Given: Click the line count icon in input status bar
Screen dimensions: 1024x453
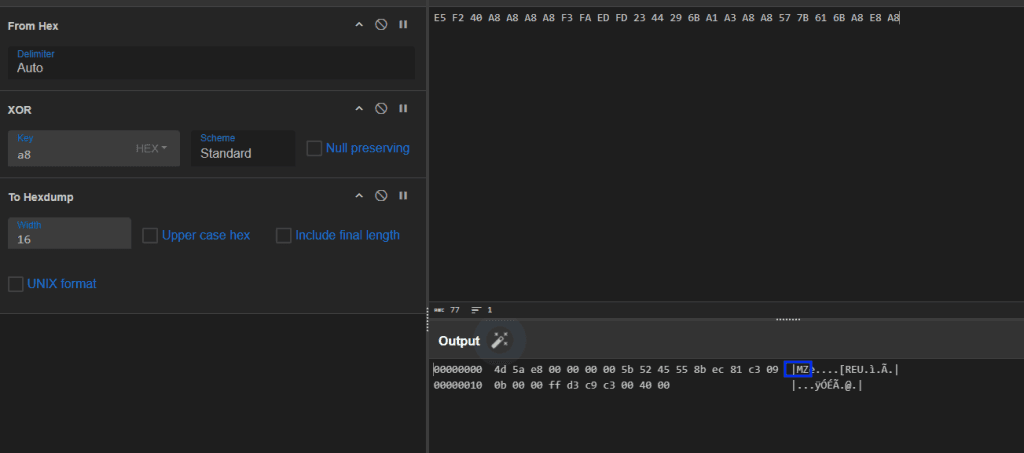Looking at the screenshot, I should tap(476, 310).
